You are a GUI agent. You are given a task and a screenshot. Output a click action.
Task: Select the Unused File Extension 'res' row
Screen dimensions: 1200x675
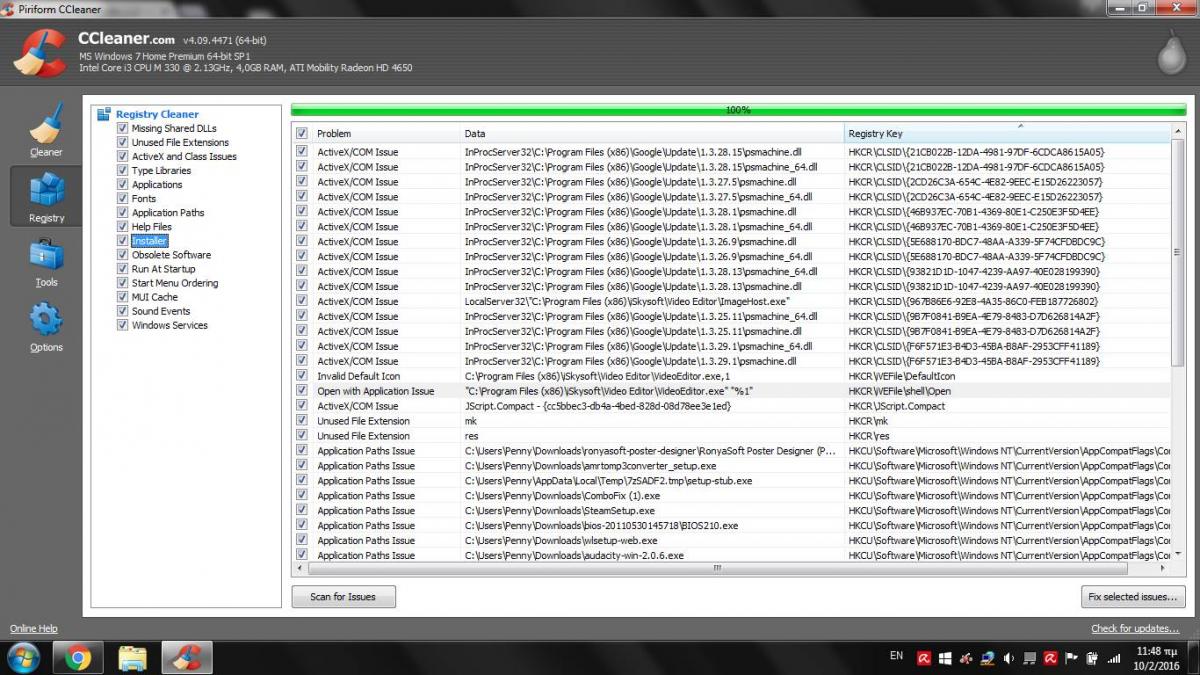point(731,436)
